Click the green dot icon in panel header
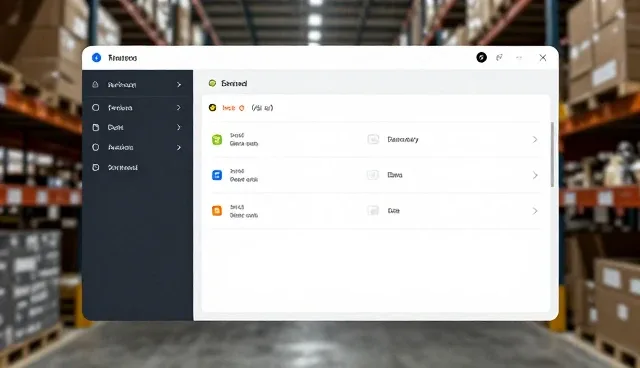The height and width of the screenshot is (368, 640). point(212,83)
